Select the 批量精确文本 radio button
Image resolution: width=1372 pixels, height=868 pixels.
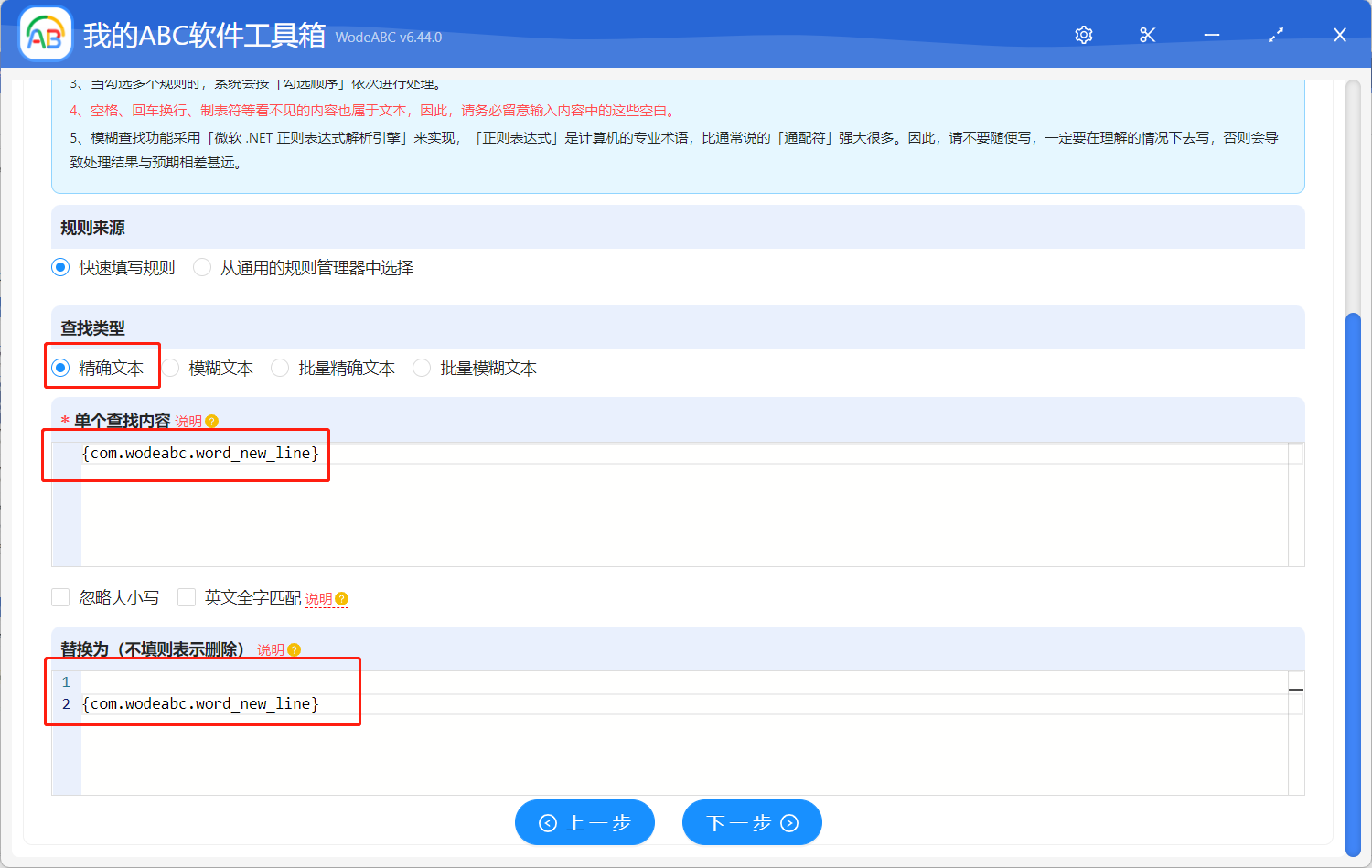click(x=279, y=367)
